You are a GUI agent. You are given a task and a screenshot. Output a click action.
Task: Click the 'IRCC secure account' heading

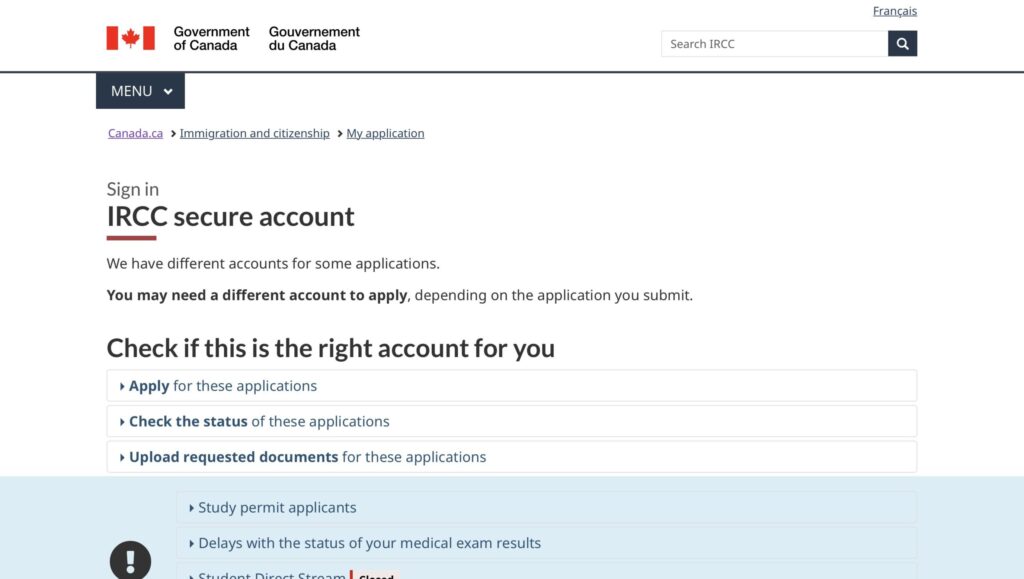point(231,217)
